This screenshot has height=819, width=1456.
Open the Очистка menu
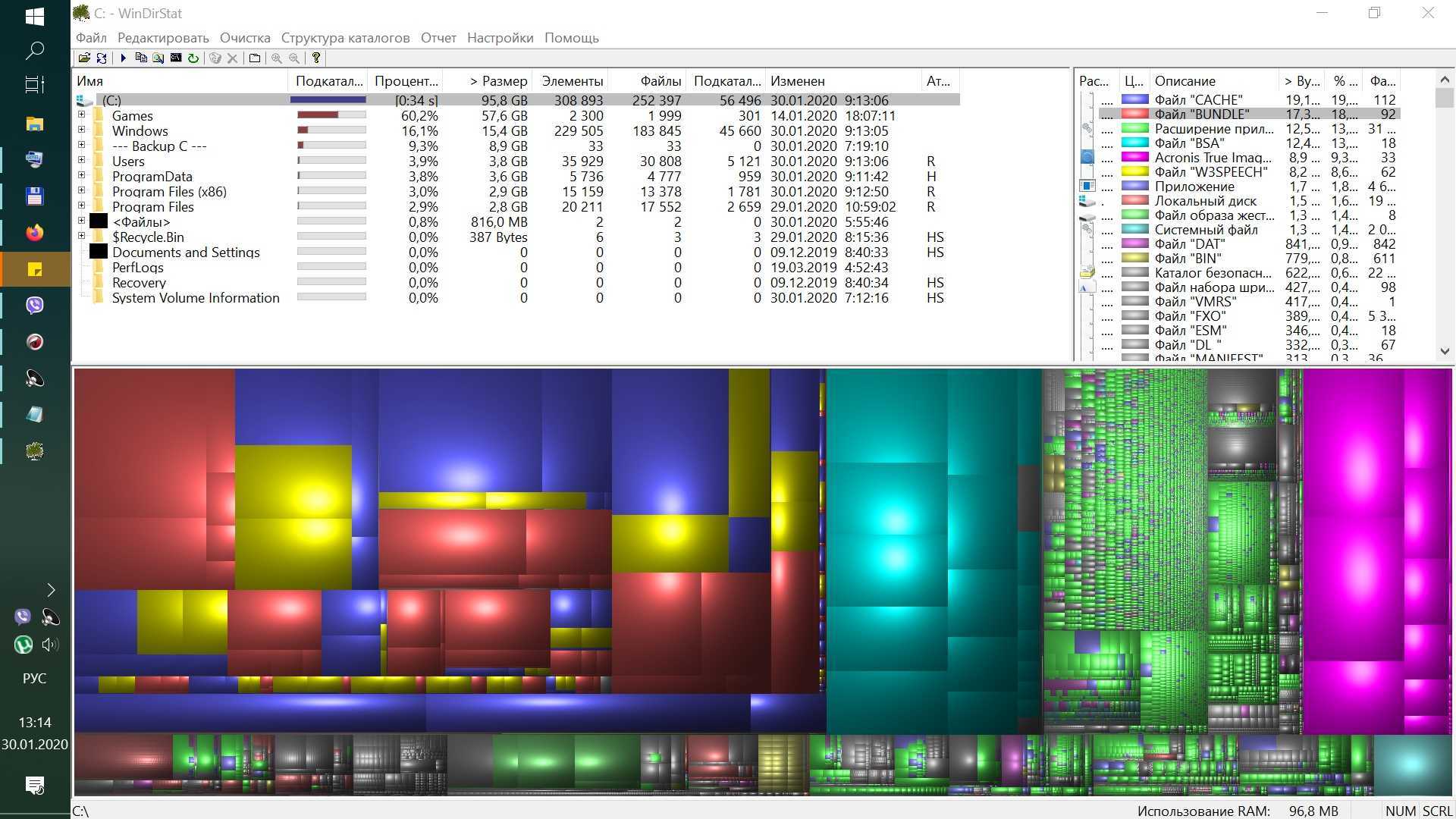coord(245,38)
